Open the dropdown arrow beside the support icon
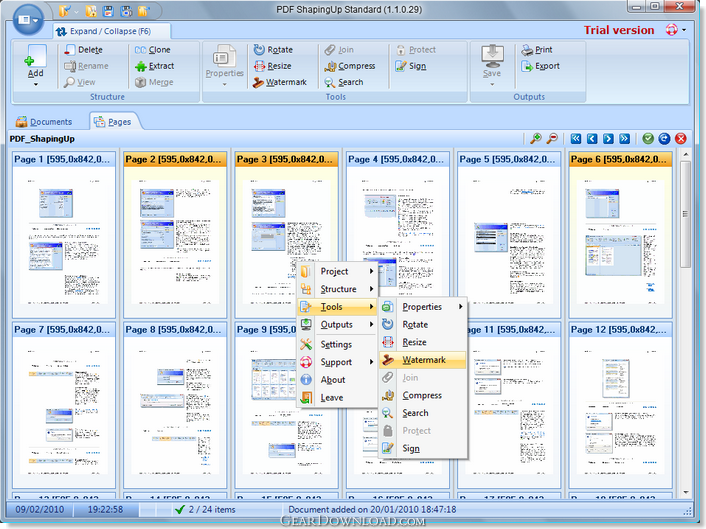Image resolution: width=706 pixels, height=529 pixels. point(684,30)
